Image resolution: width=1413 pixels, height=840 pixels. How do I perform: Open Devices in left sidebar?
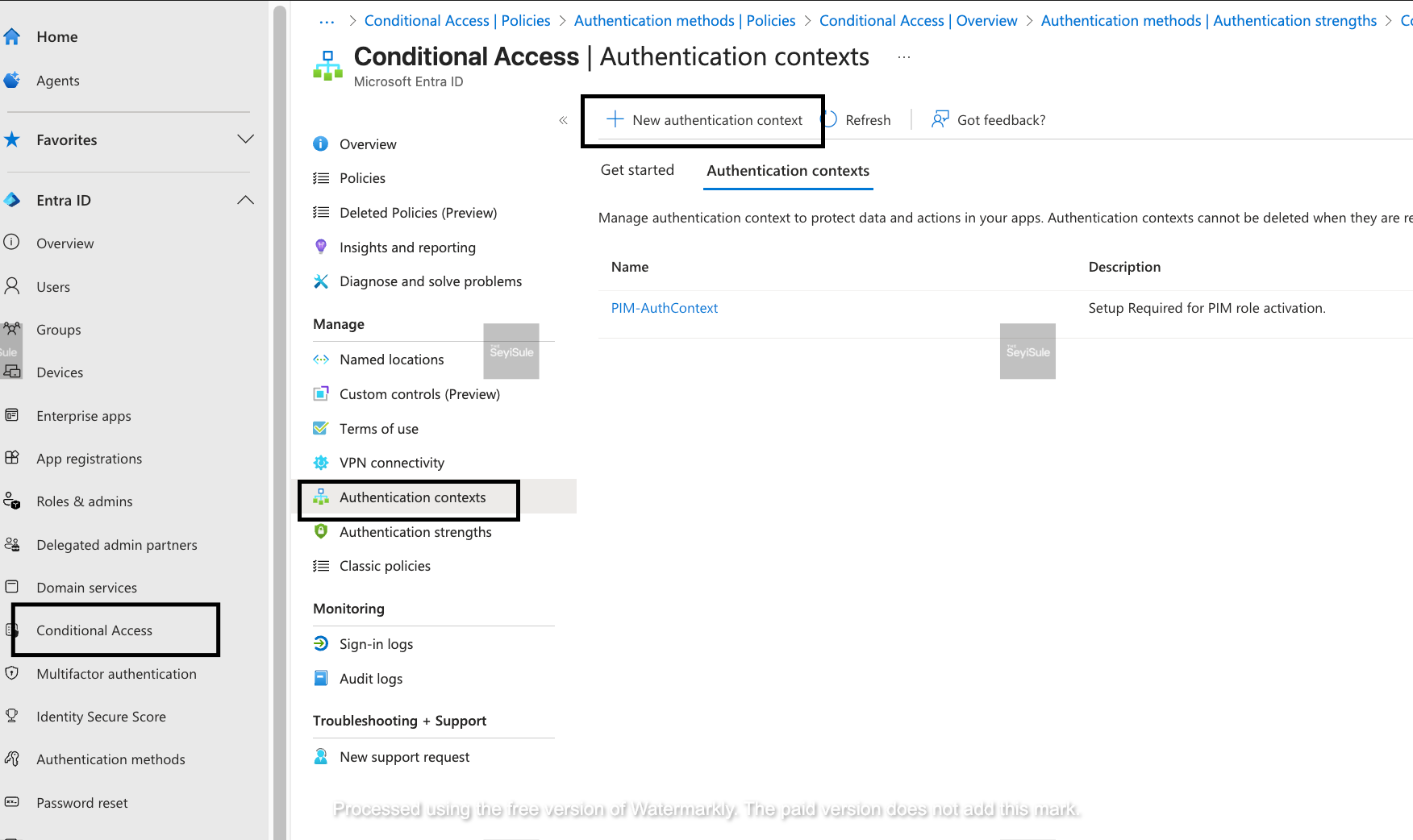(60, 372)
